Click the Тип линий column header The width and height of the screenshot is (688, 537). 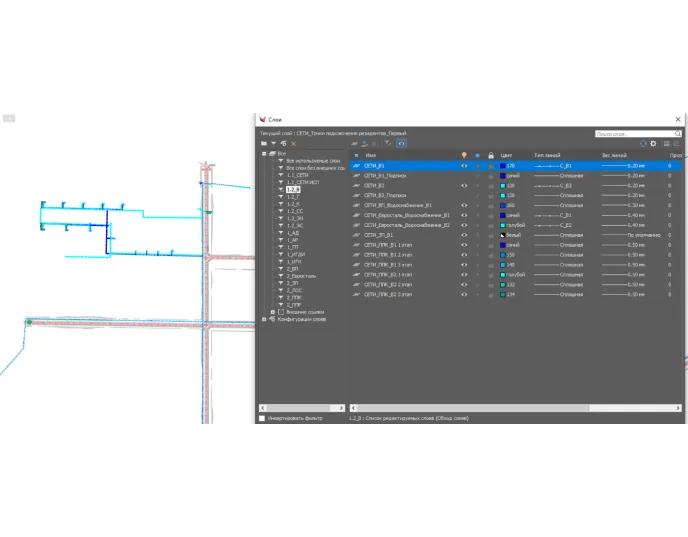click(x=548, y=155)
